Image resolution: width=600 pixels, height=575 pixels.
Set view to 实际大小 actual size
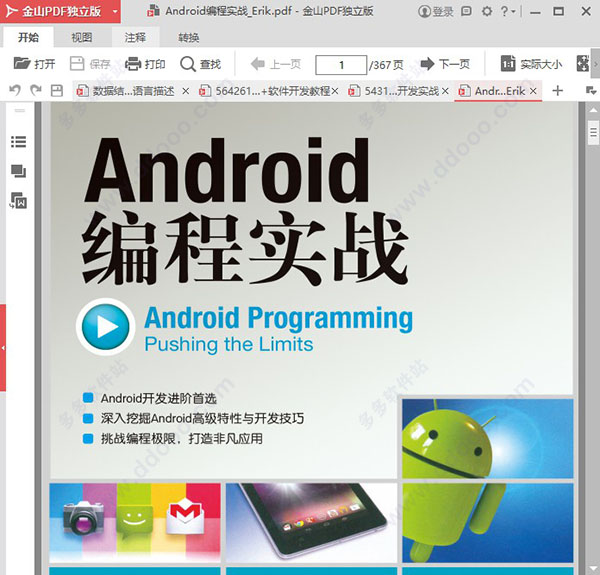(532, 64)
